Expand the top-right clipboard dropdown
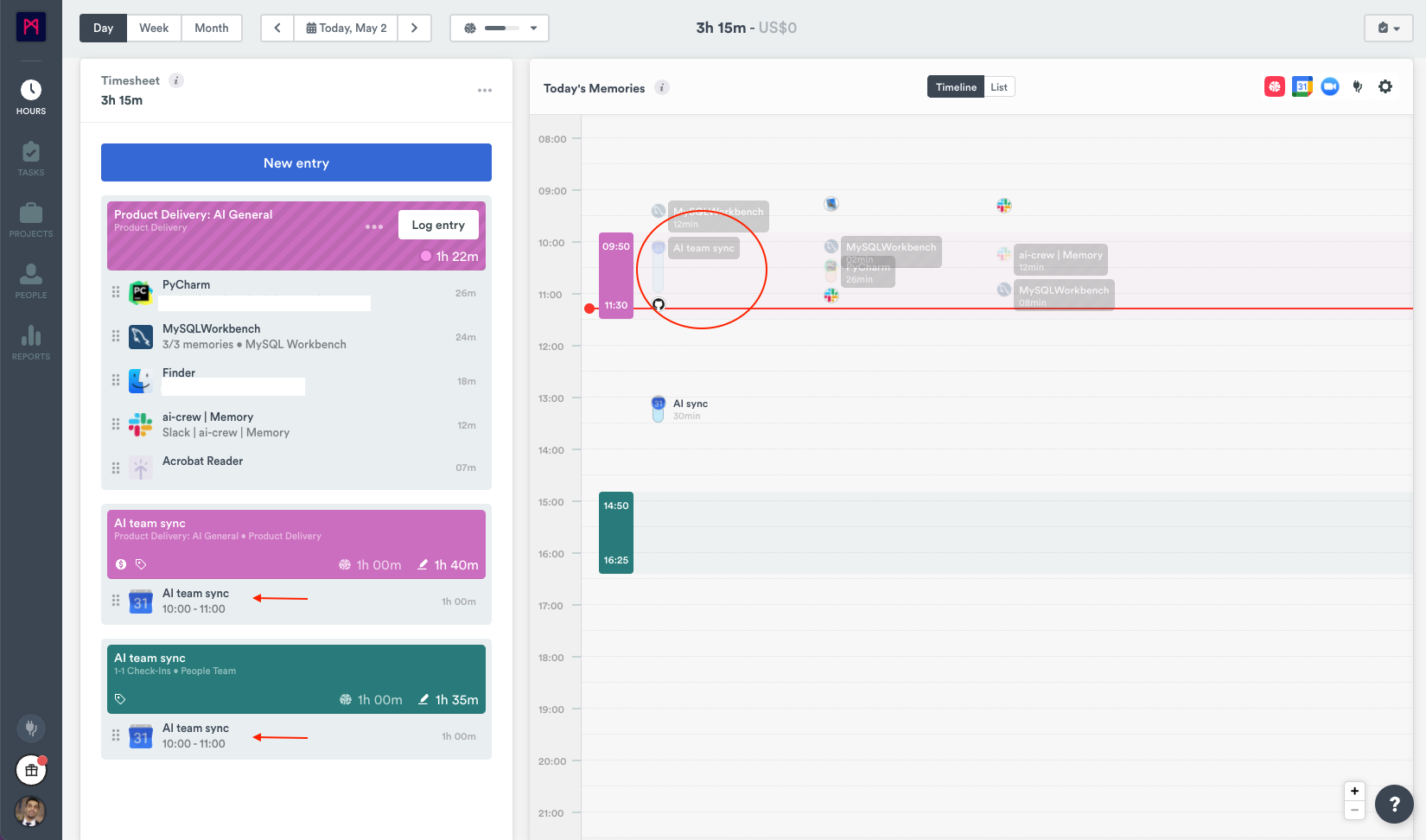The height and width of the screenshot is (840, 1426). 1389,28
